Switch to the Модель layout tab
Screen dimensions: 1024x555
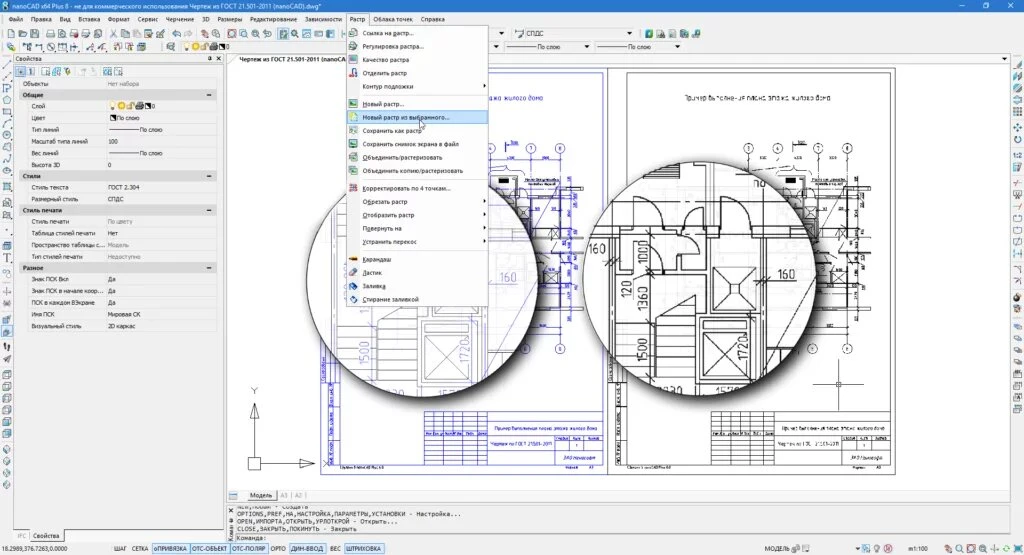260,495
